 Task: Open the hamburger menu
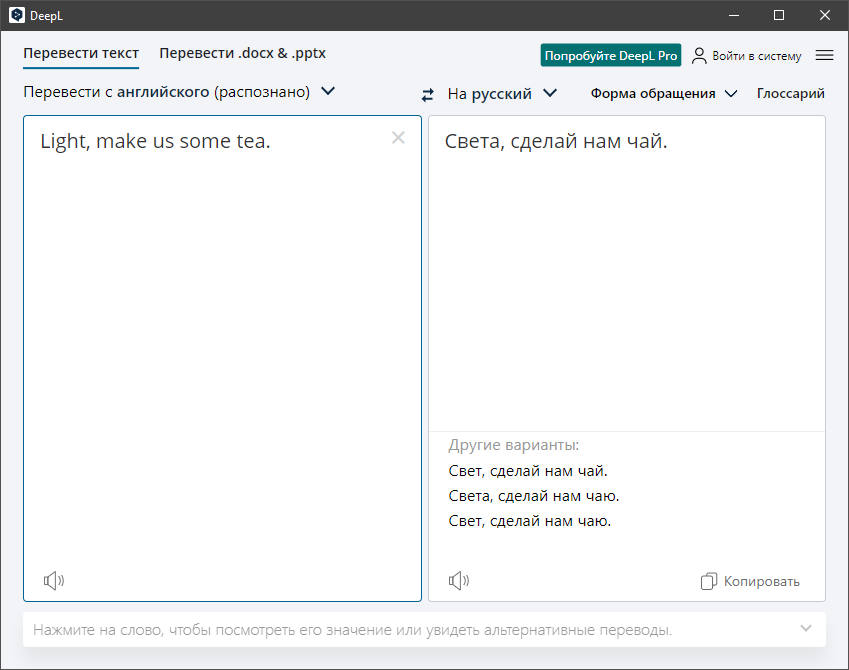click(824, 56)
